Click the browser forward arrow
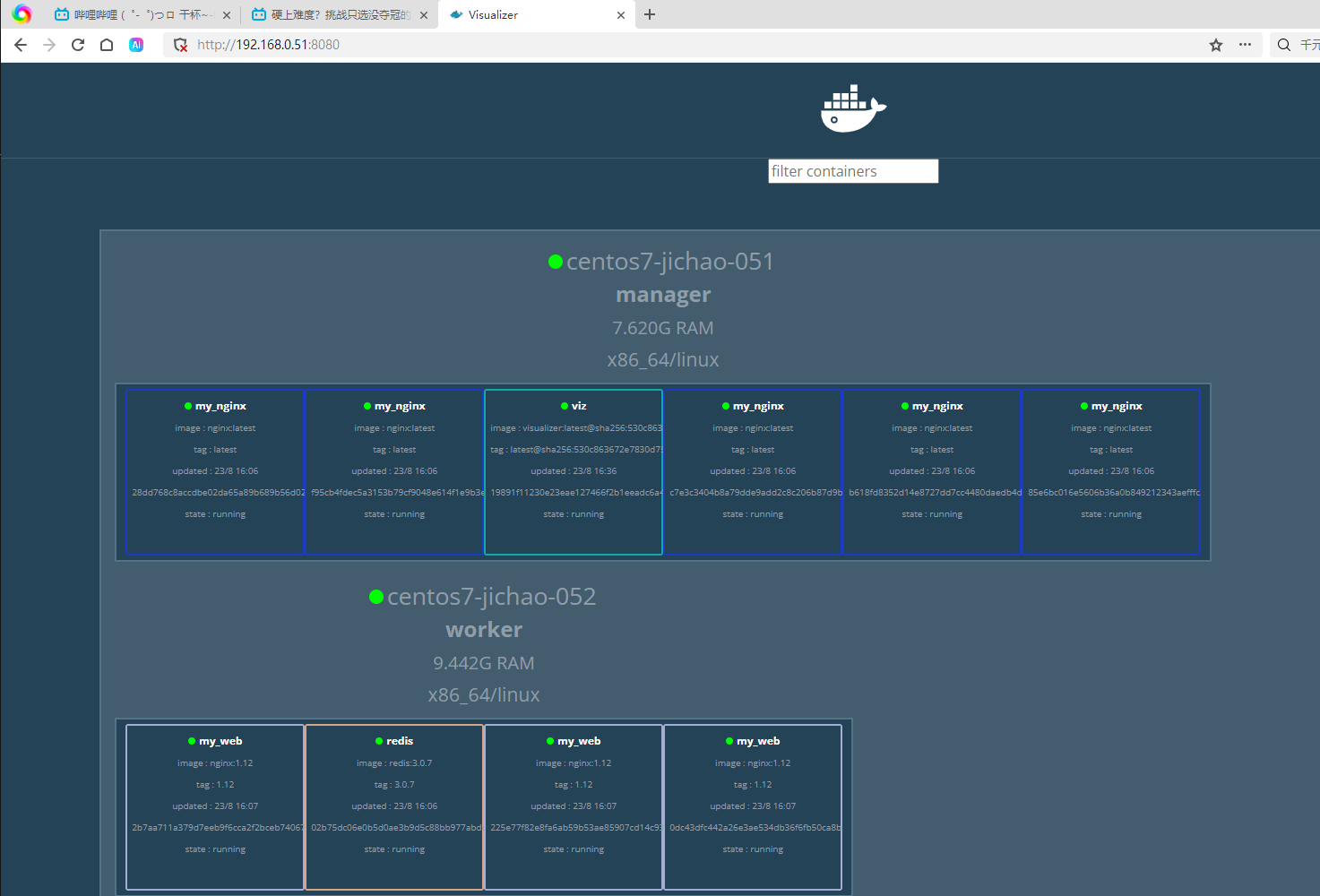The height and width of the screenshot is (896, 1320). 49,45
